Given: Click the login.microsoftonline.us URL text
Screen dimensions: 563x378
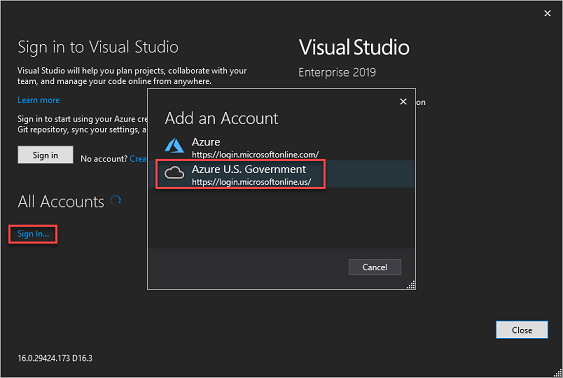Looking at the screenshot, I should [x=251, y=182].
